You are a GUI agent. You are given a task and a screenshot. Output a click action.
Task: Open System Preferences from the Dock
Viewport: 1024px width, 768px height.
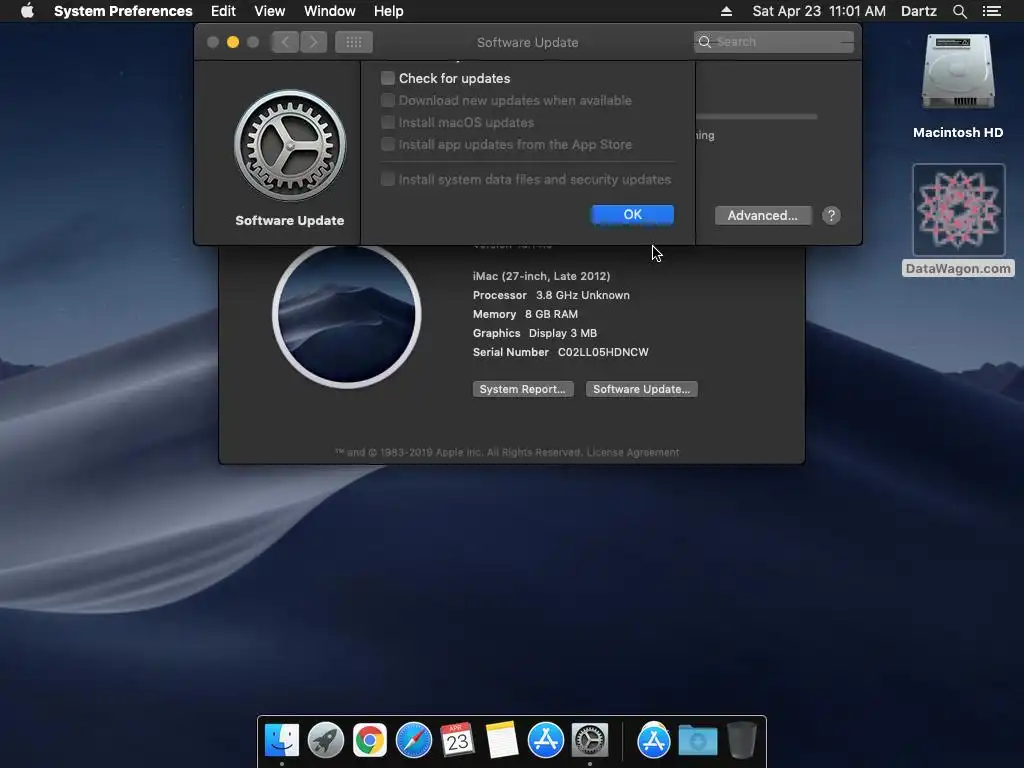coord(590,741)
